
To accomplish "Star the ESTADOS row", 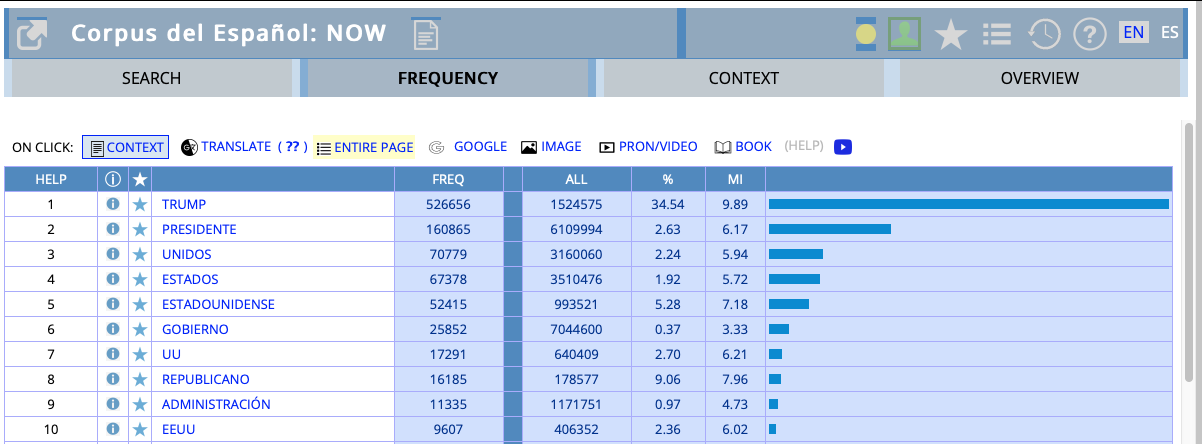I will [140, 279].
